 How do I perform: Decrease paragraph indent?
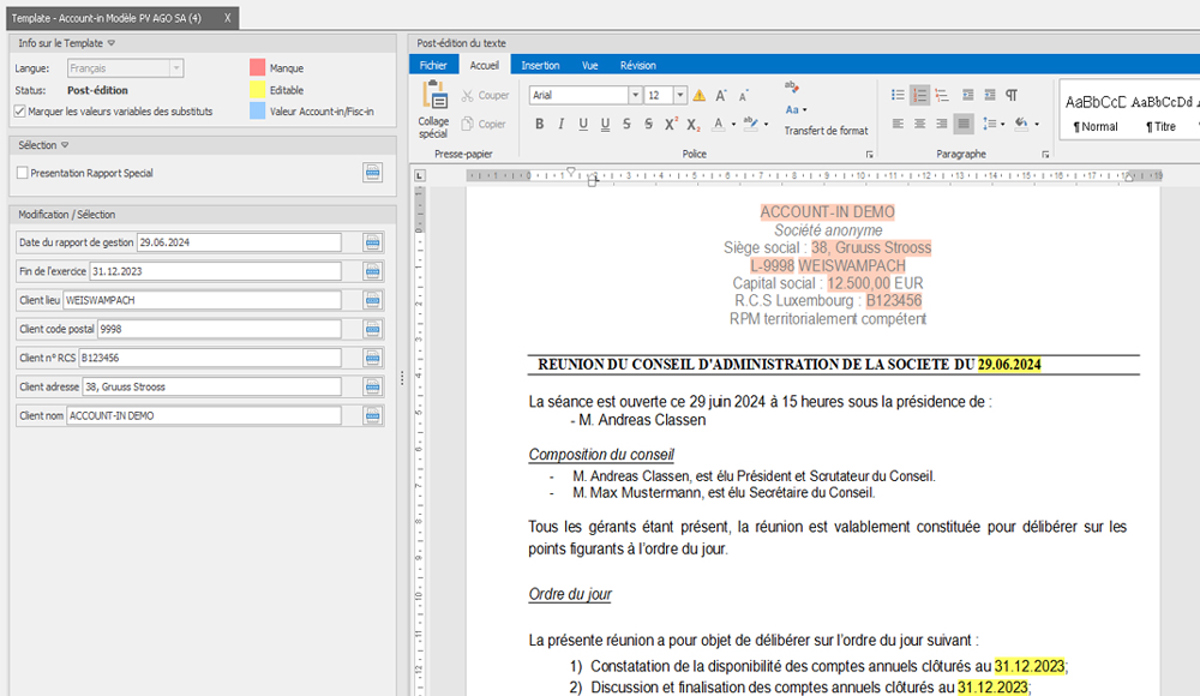pyautogui.click(x=968, y=95)
